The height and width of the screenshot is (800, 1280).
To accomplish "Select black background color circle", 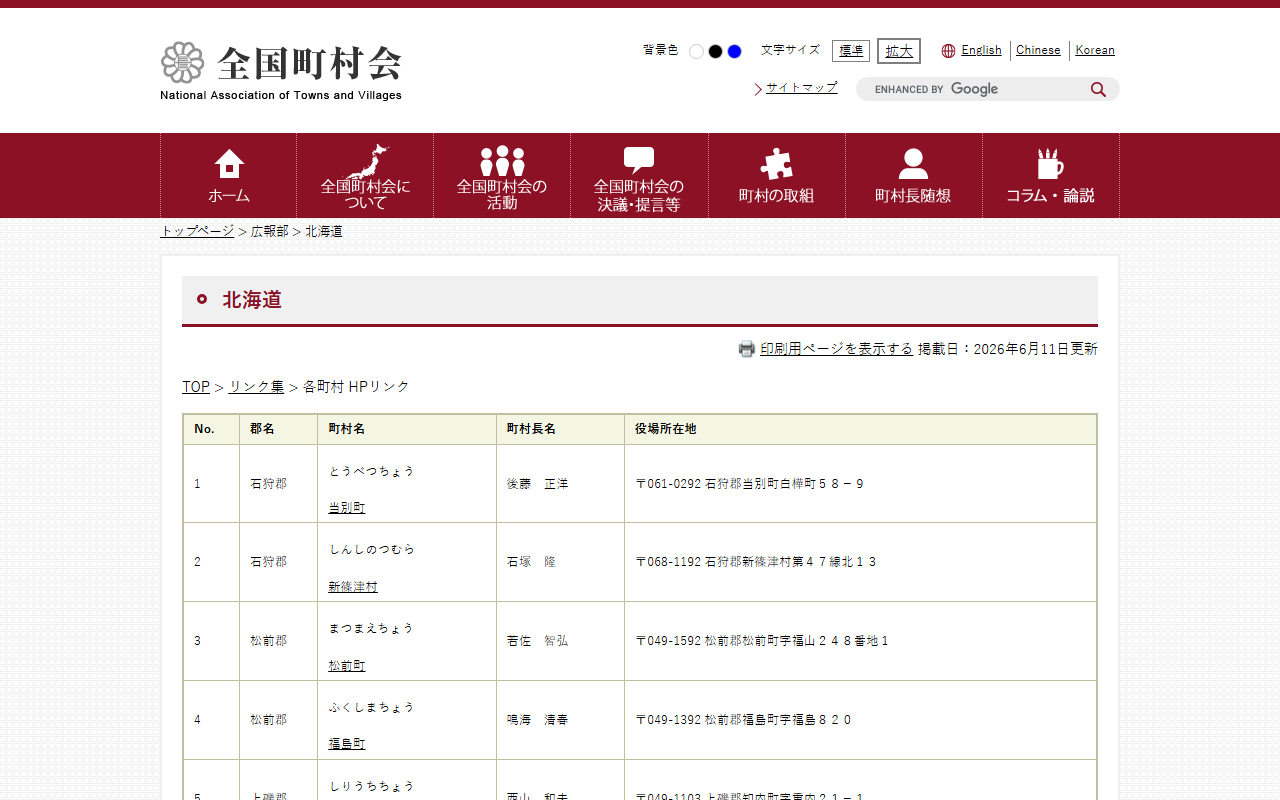I will [715, 52].
